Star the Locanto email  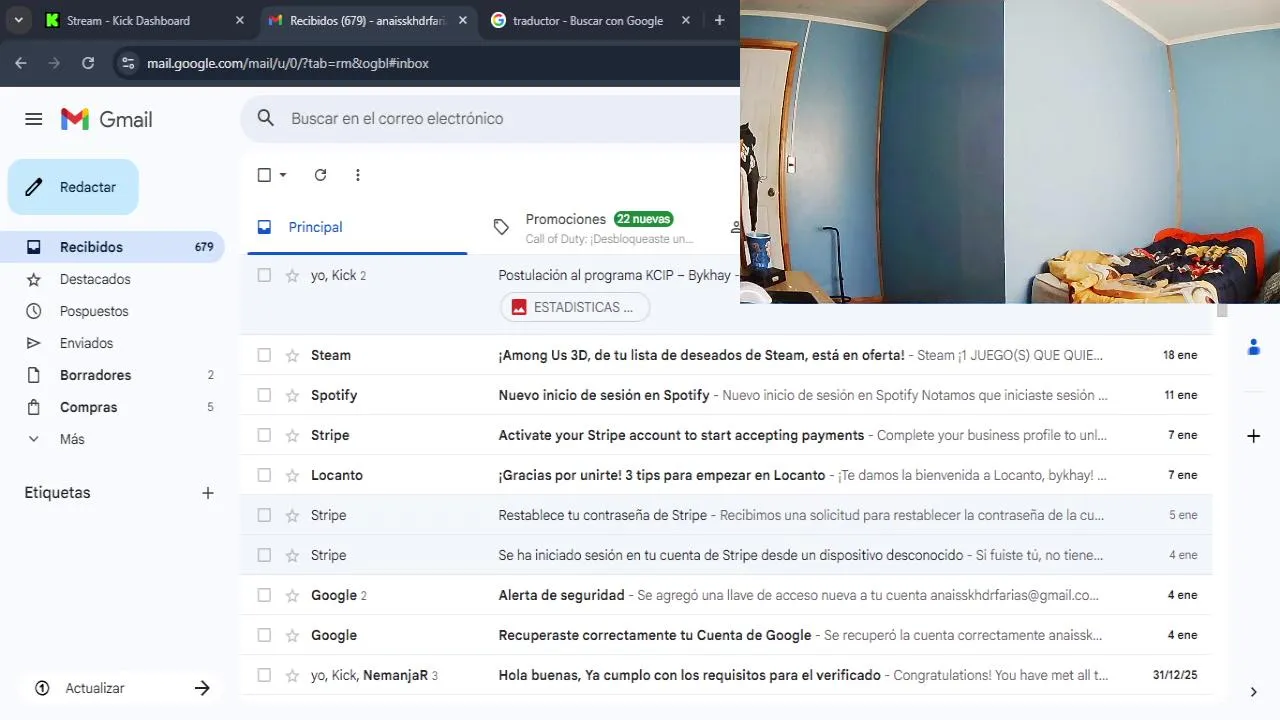pyautogui.click(x=292, y=475)
